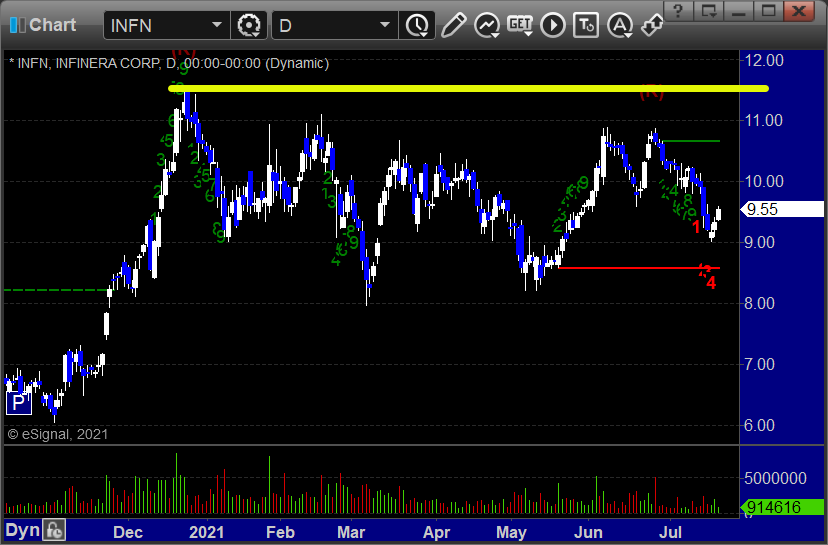Image resolution: width=828 pixels, height=545 pixels.
Task: Click the symbol link arrows icon
Action: pyautogui.click(x=652, y=25)
